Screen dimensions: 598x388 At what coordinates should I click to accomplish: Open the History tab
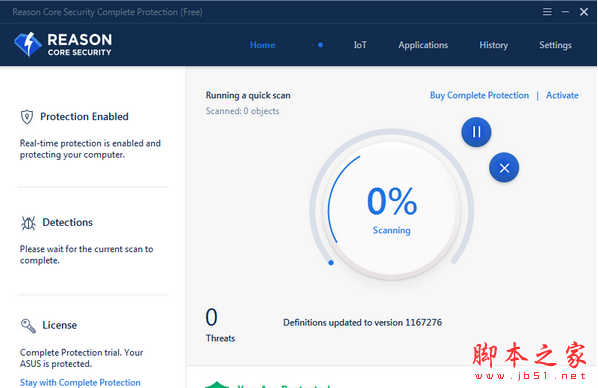click(494, 45)
